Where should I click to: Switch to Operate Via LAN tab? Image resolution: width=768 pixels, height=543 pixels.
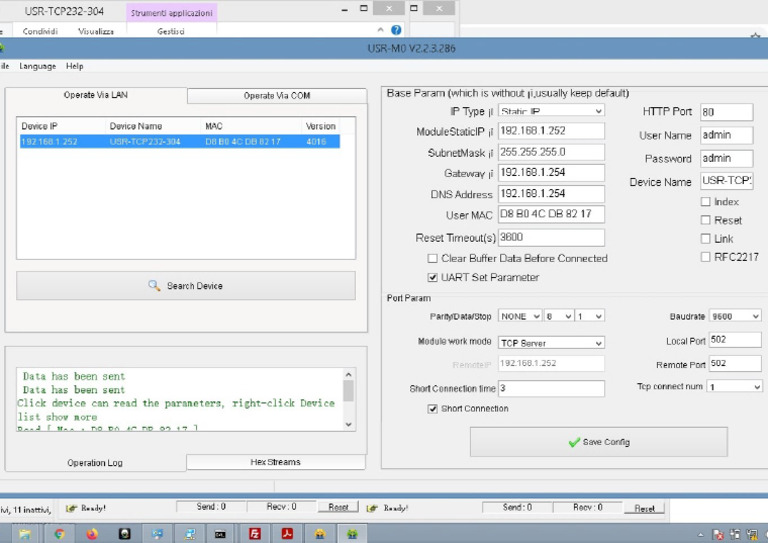pyautogui.click(x=96, y=95)
